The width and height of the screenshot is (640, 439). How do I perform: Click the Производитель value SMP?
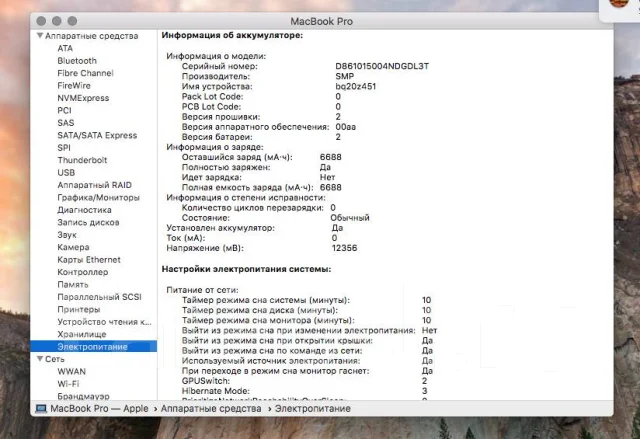tap(344, 76)
